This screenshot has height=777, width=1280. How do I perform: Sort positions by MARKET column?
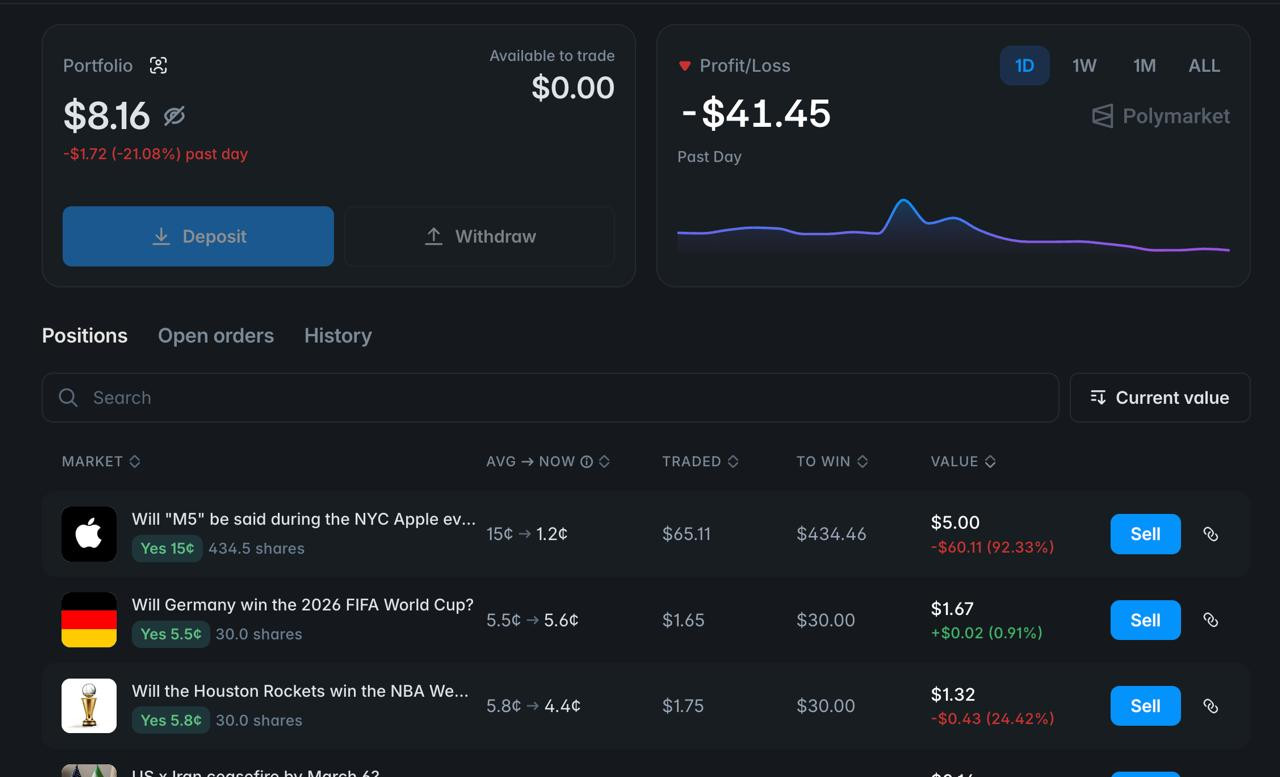click(x=101, y=462)
